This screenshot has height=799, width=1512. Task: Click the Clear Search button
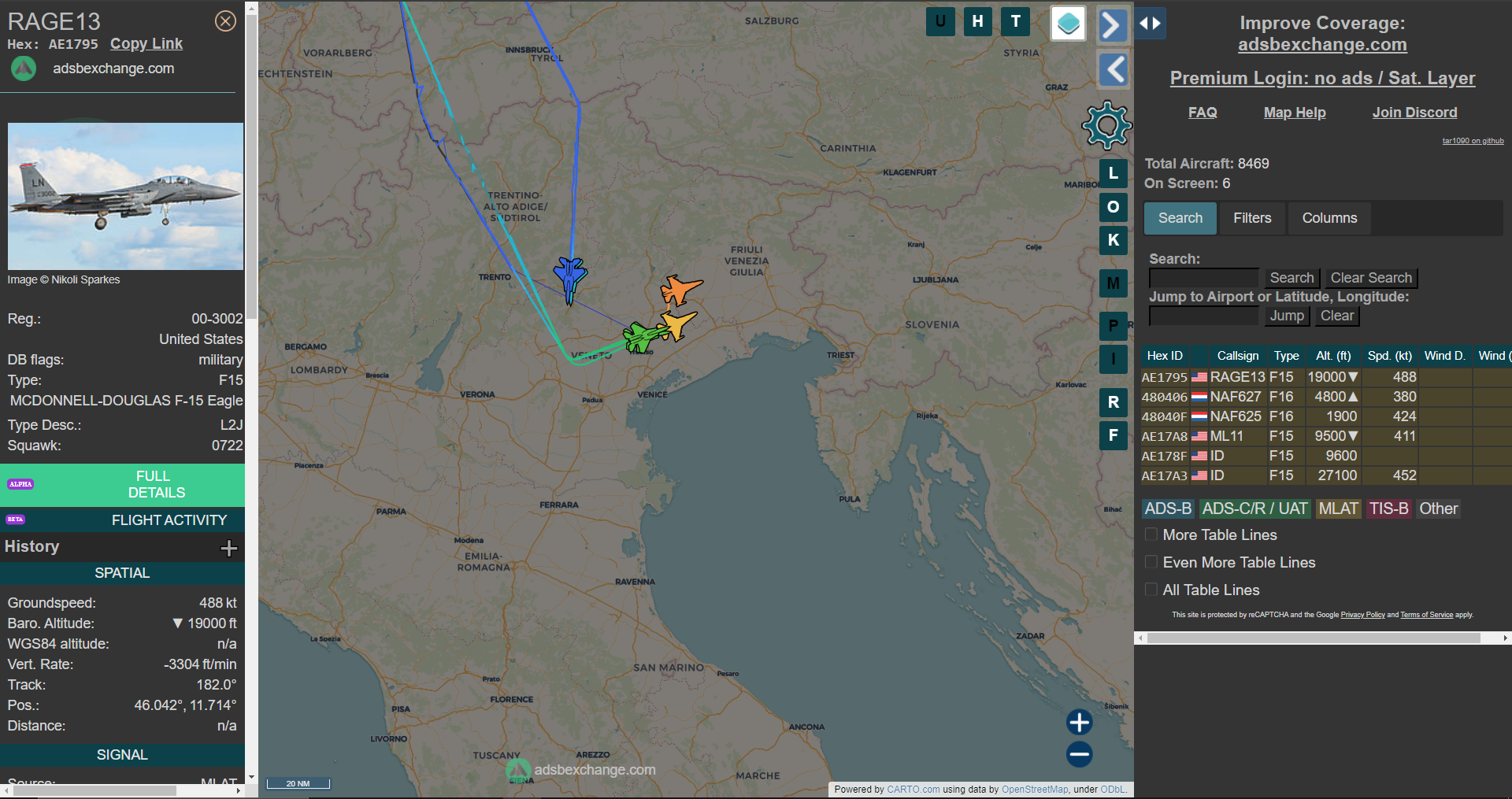click(1371, 278)
